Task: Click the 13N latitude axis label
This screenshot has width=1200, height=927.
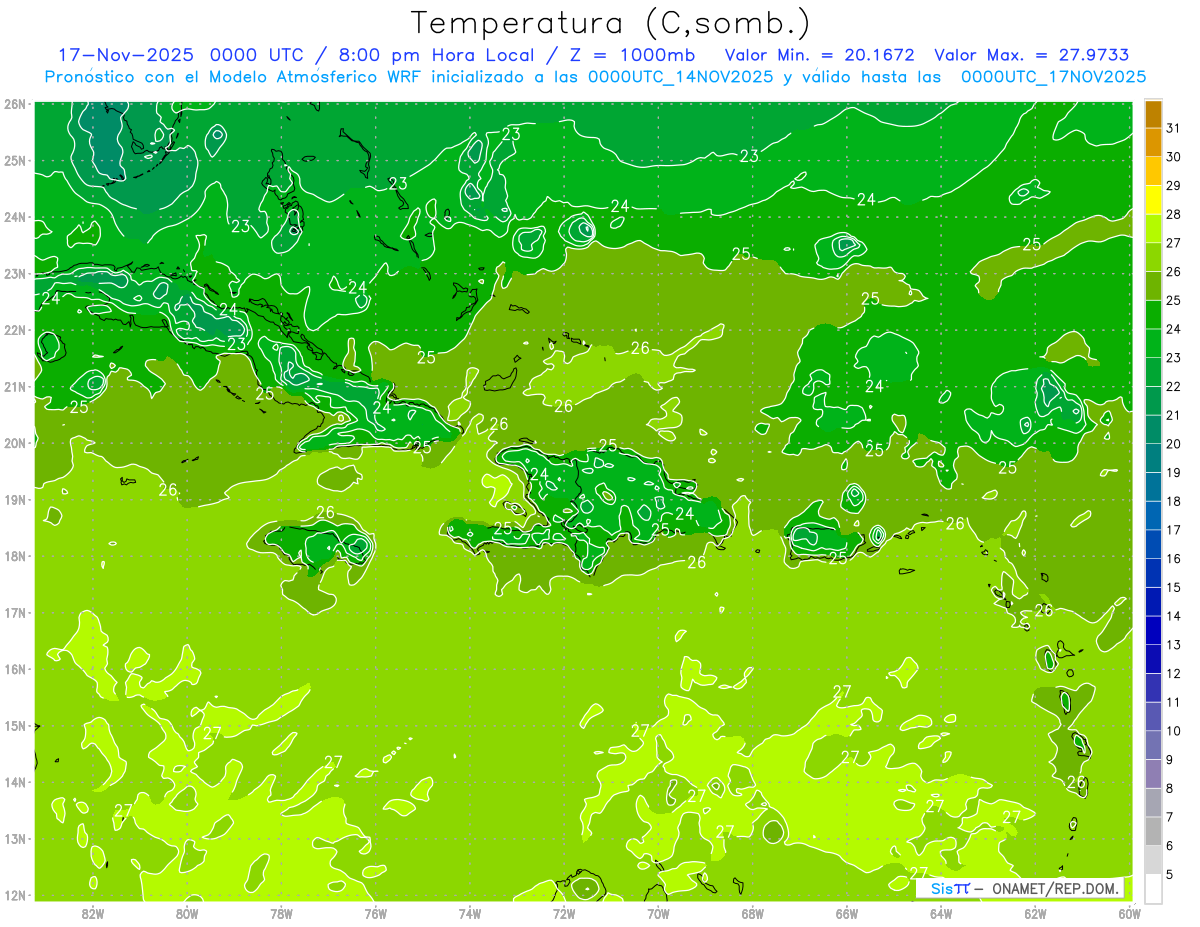Action: click(15, 838)
